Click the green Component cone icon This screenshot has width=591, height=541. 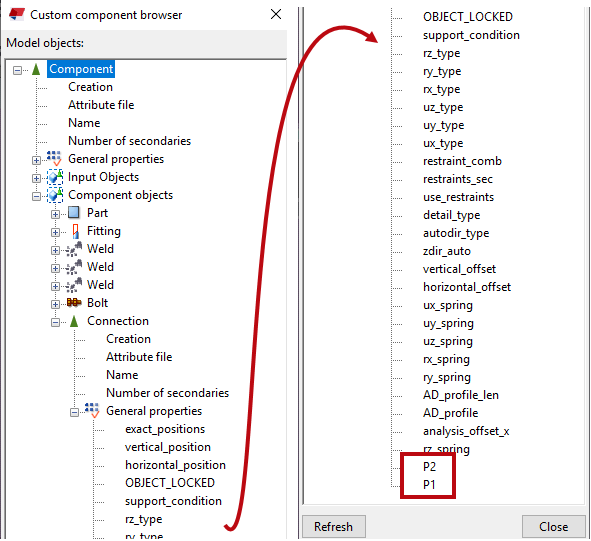36,69
